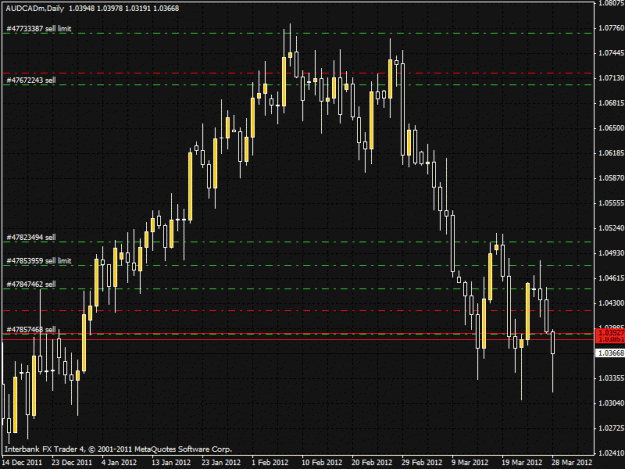This screenshot has width=625, height=469.
Task: Click the 1.05555 price scale value
Action: (x=611, y=203)
